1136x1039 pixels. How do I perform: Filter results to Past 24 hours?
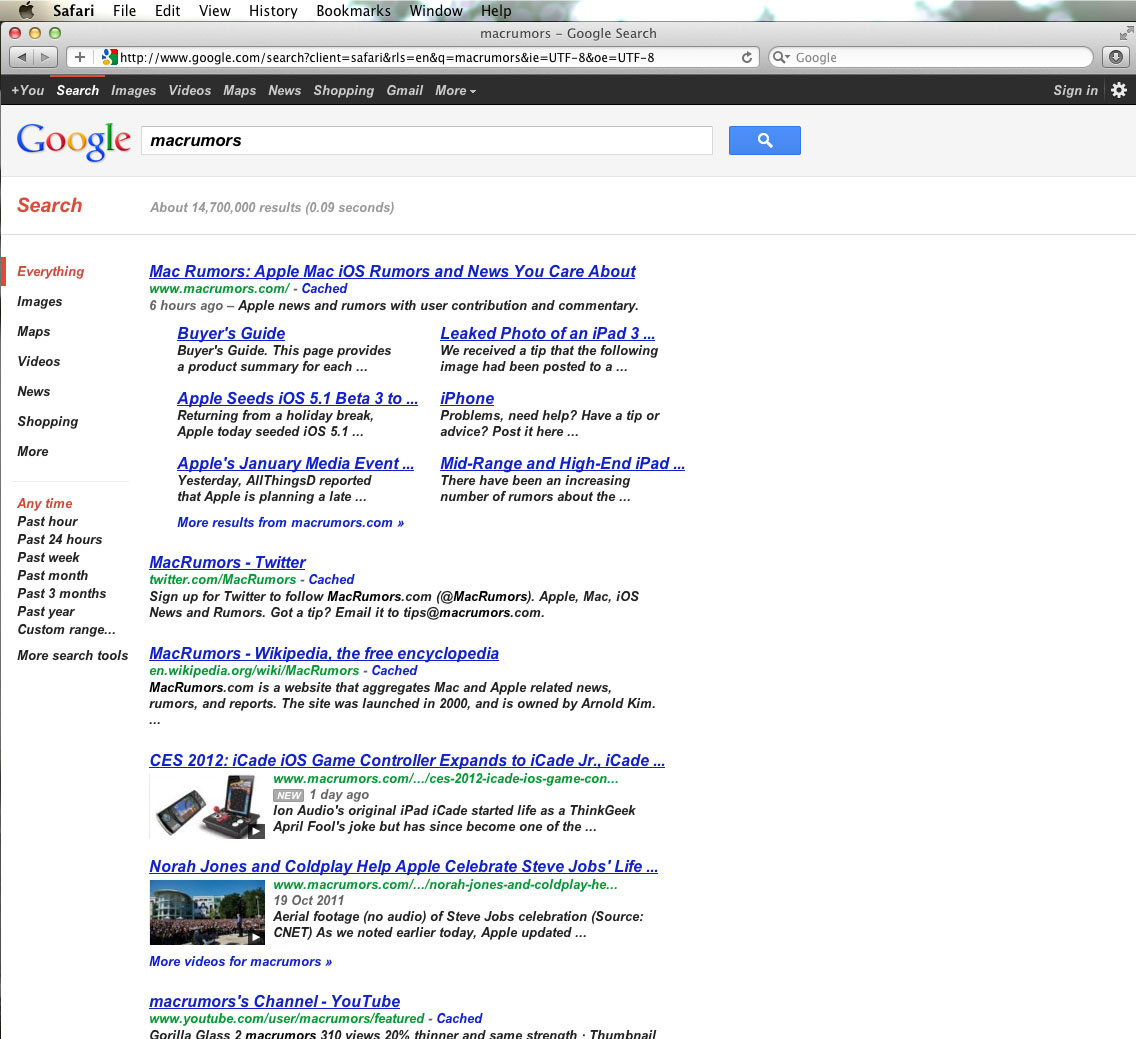point(59,540)
